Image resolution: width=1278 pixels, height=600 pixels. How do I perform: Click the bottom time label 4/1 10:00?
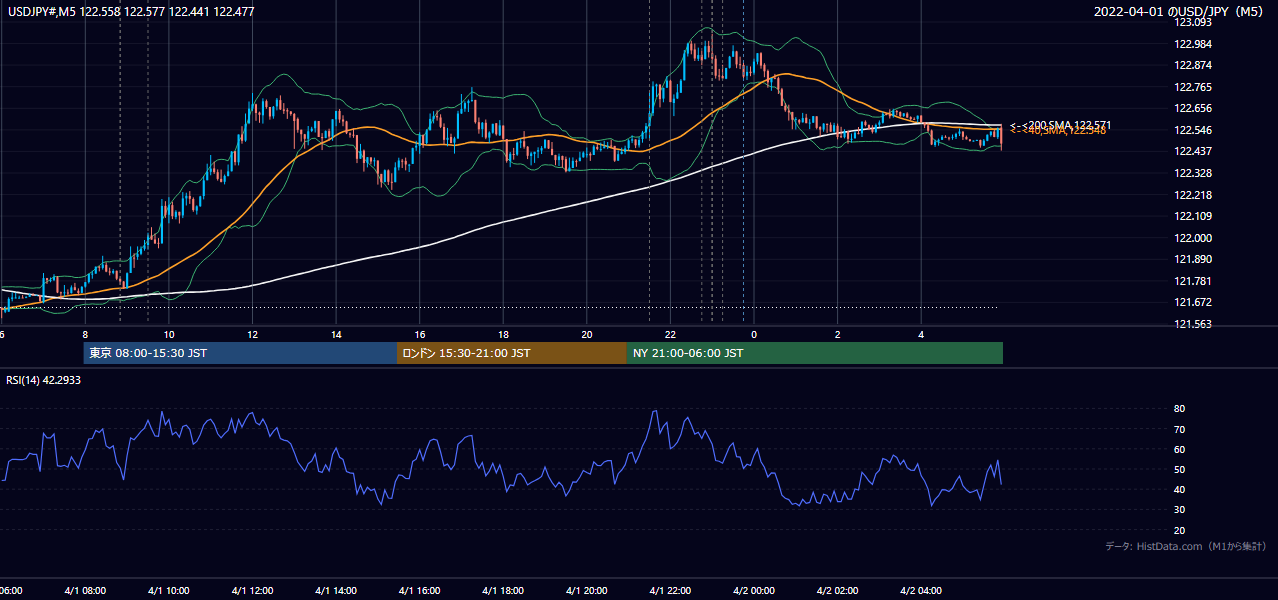(x=168, y=590)
